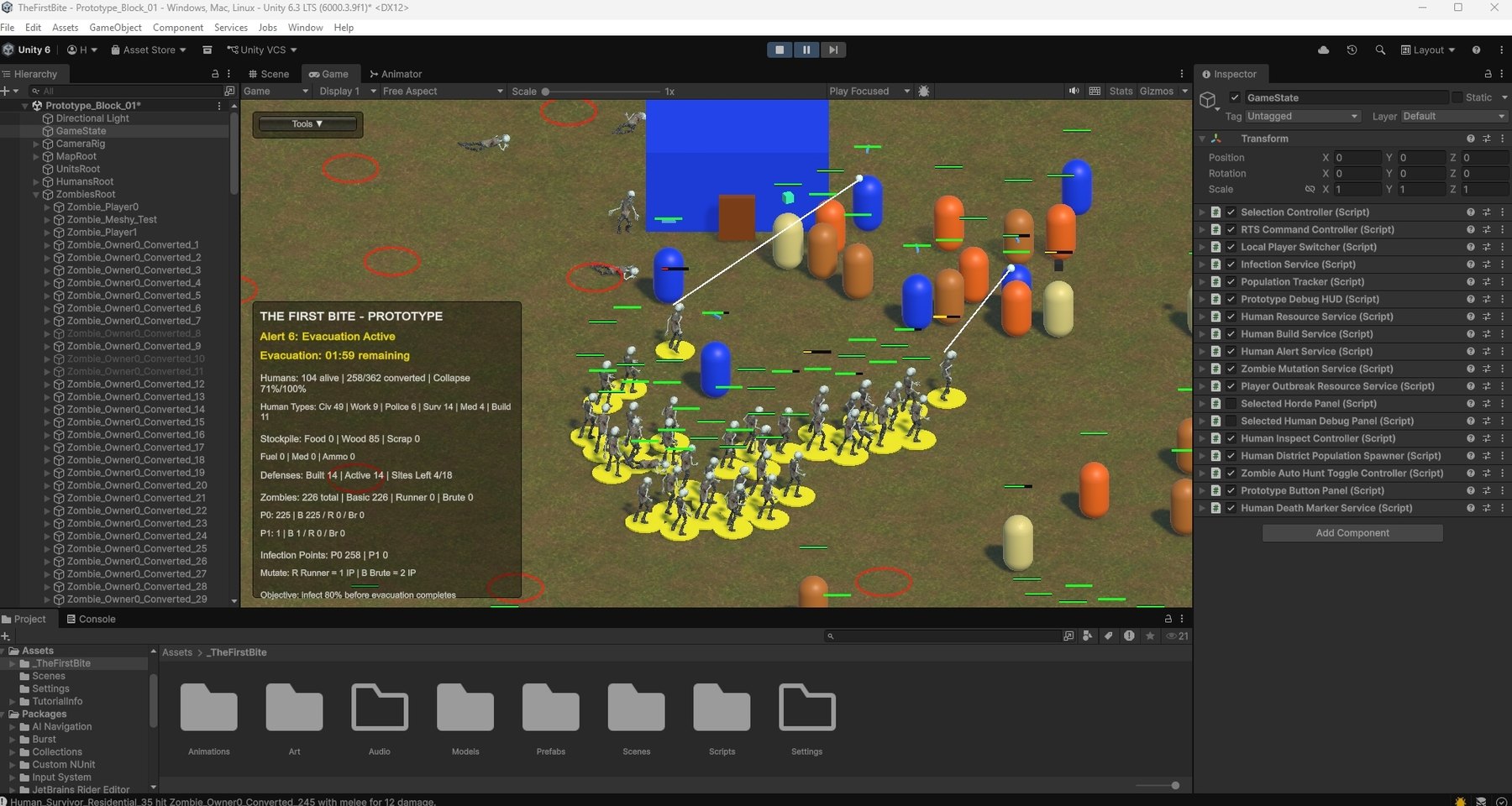Switch to the Scene tab
1512x806 pixels.
tap(269, 74)
